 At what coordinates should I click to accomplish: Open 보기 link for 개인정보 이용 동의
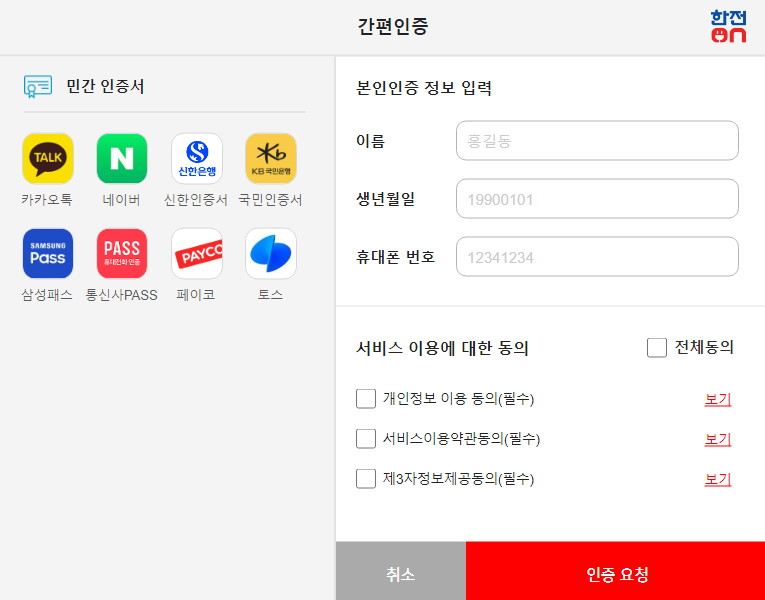click(718, 400)
